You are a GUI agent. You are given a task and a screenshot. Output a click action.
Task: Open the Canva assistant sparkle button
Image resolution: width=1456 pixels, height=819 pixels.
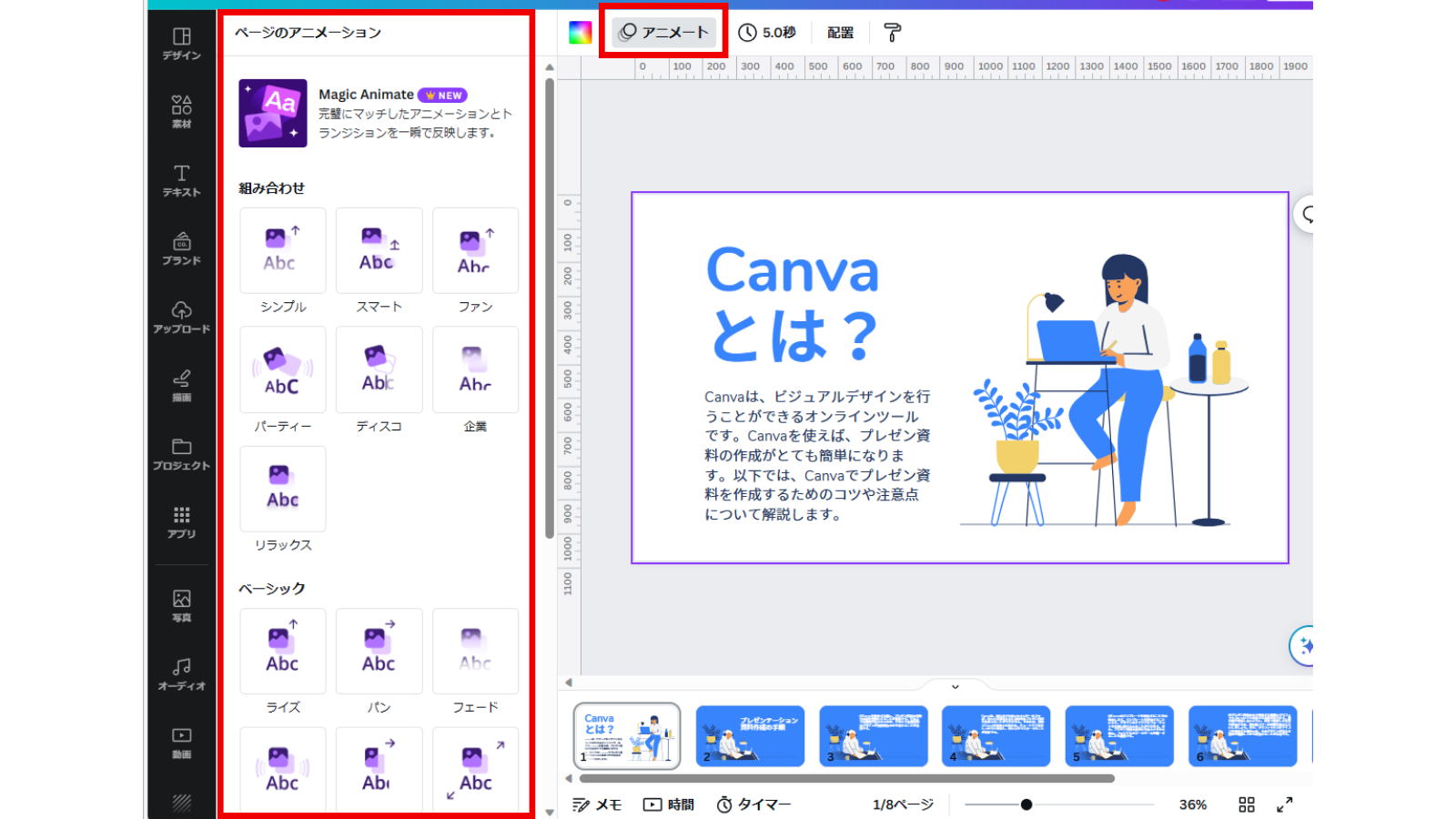click(x=1303, y=646)
